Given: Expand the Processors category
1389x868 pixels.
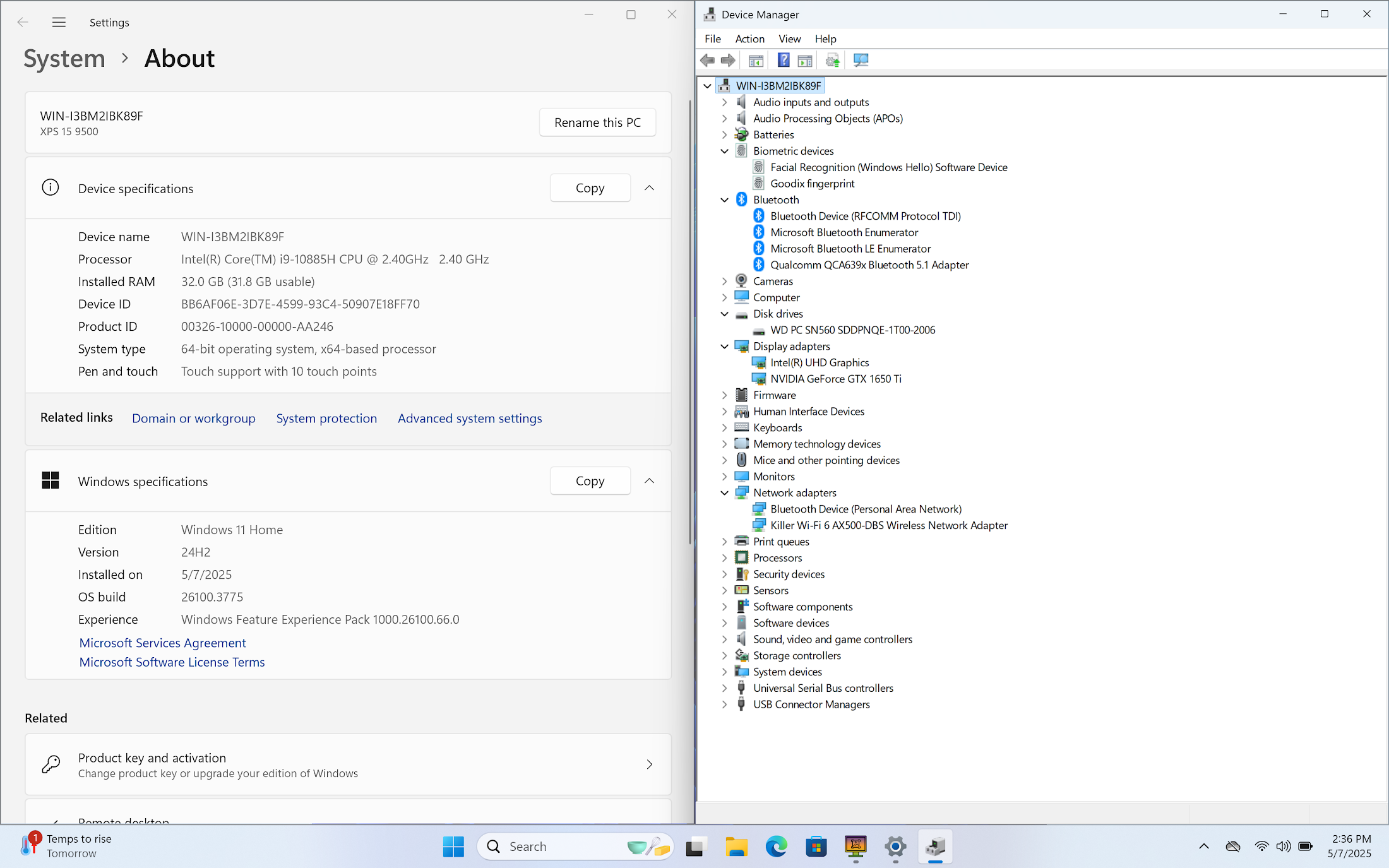Looking at the screenshot, I should tap(724, 558).
